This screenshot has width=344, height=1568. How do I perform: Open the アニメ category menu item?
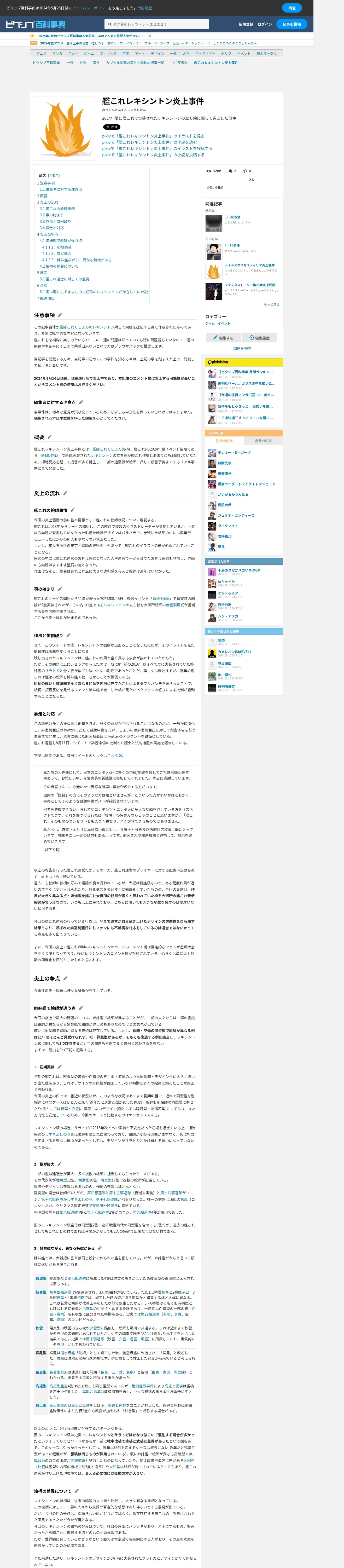coord(42,54)
